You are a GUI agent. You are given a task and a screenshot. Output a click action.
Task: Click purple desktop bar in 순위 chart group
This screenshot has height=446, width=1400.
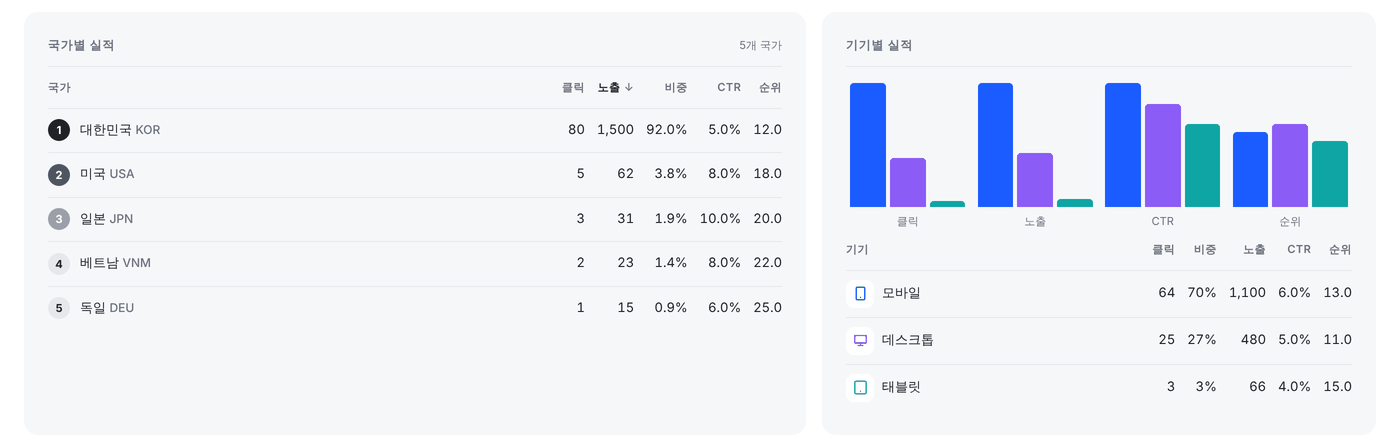[1290, 166]
